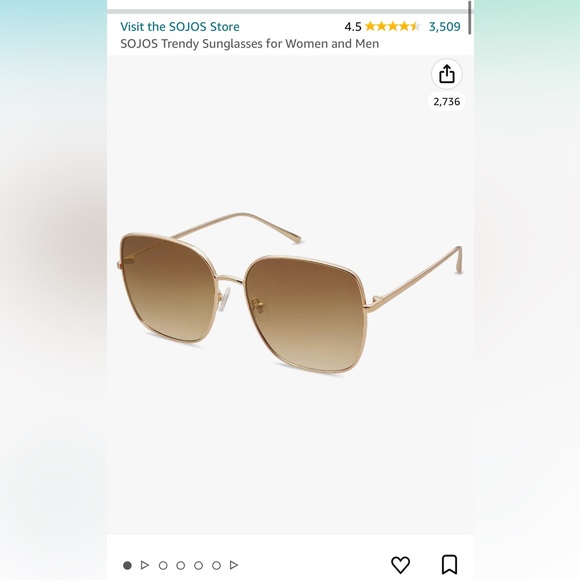The image size is (580, 580).
Task: Select the first empty carousel dot
Action: (163, 565)
